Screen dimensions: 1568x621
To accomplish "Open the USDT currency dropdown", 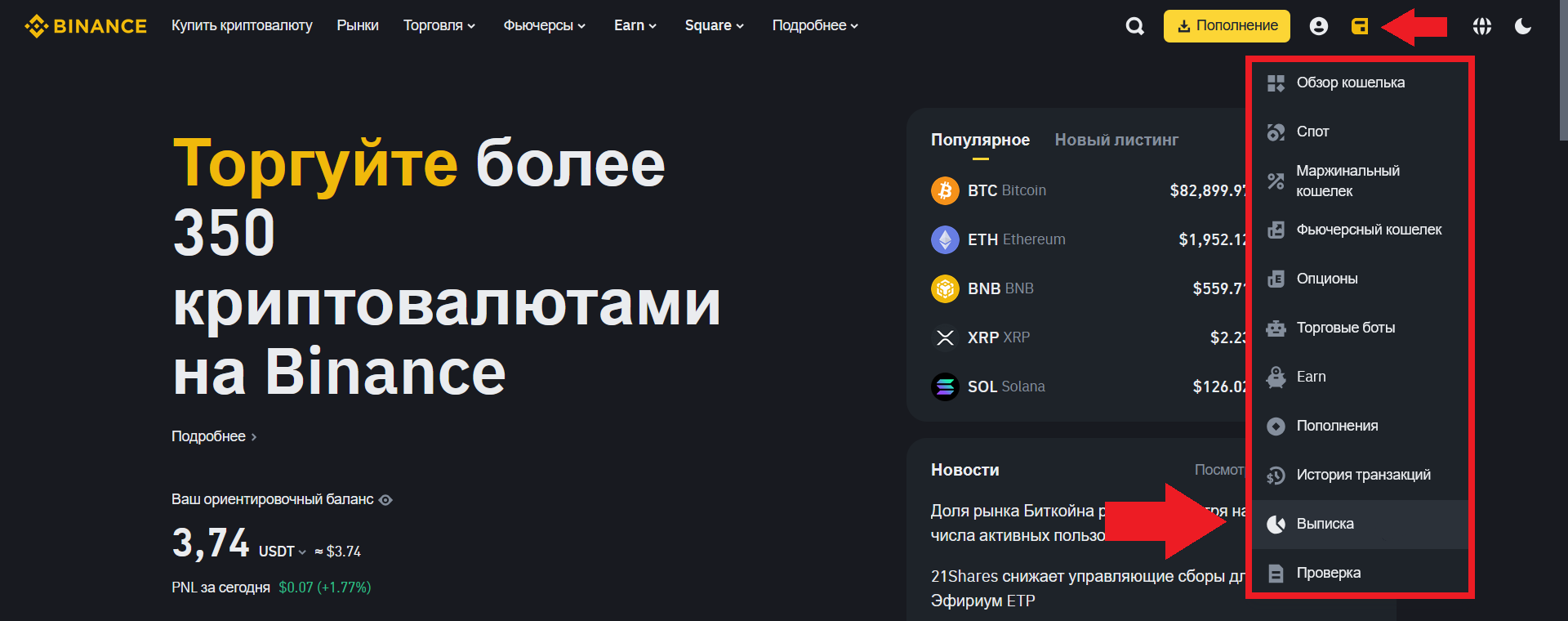I will point(283,552).
